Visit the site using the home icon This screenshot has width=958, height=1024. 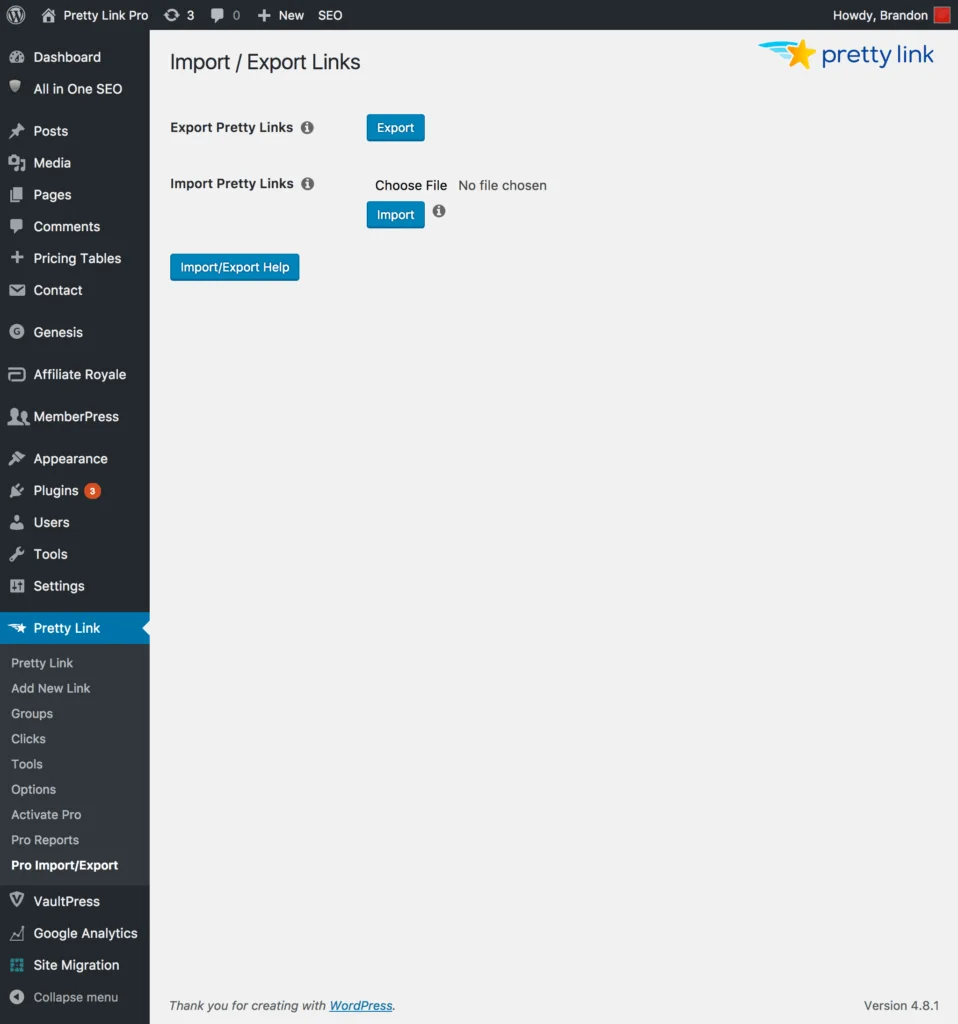coord(47,15)
